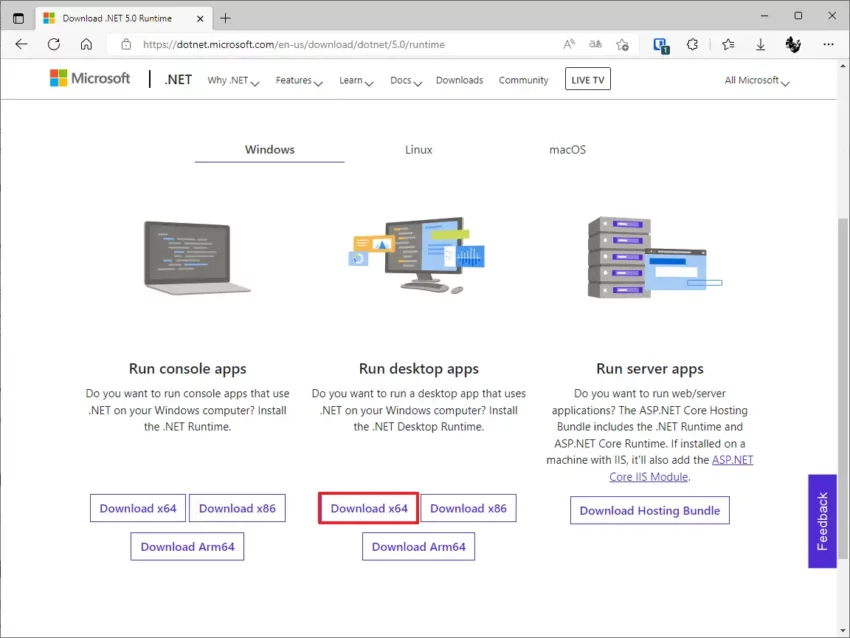Download x64 for console apps
The height and width of the screenshot is (638, 850).
[138, 508]
